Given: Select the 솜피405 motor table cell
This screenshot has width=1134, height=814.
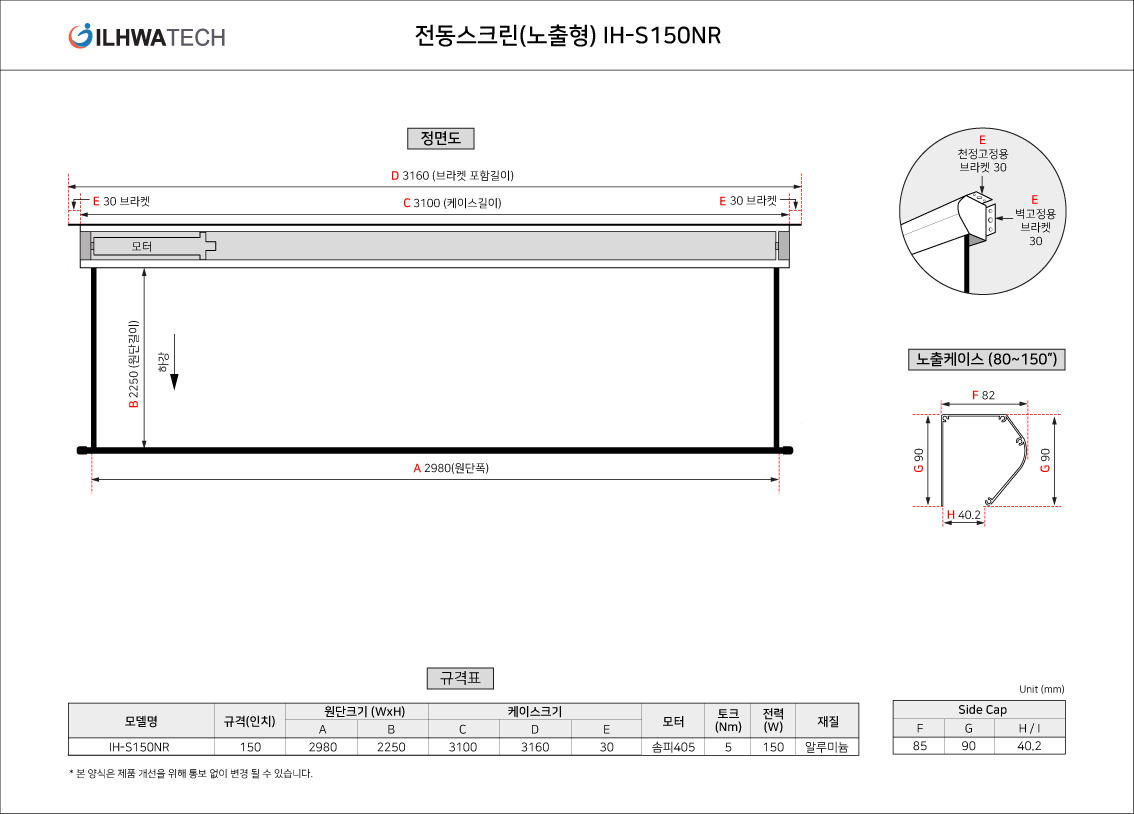Looking at the screenshot, I should point(673,747).
